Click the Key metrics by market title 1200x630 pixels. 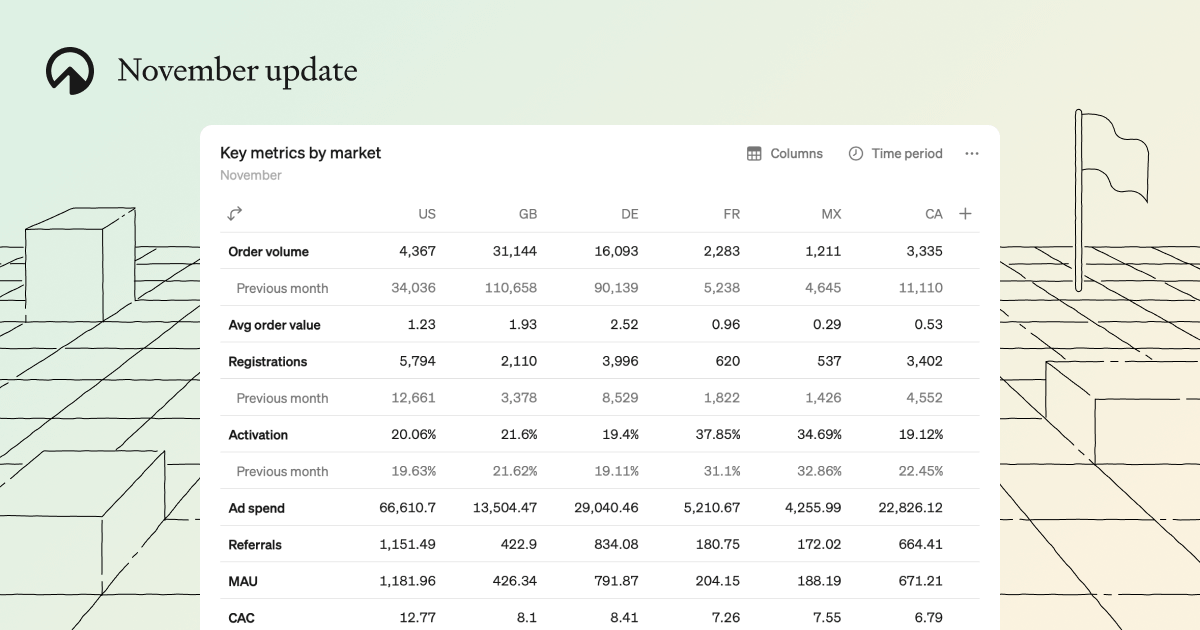(300, 153)
